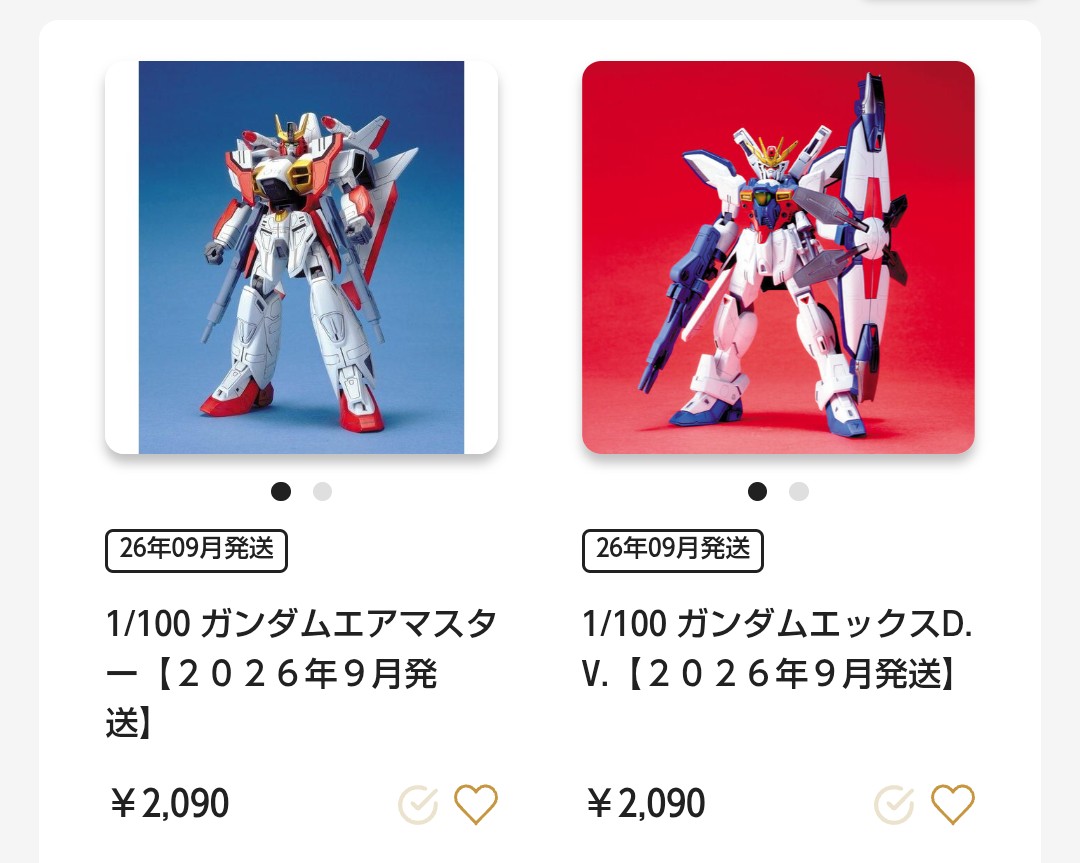Viewport: 1080px width, 863px height.
Task: Click the trailing 送】 line of Airmaster title
Action: tap(129, 723)
